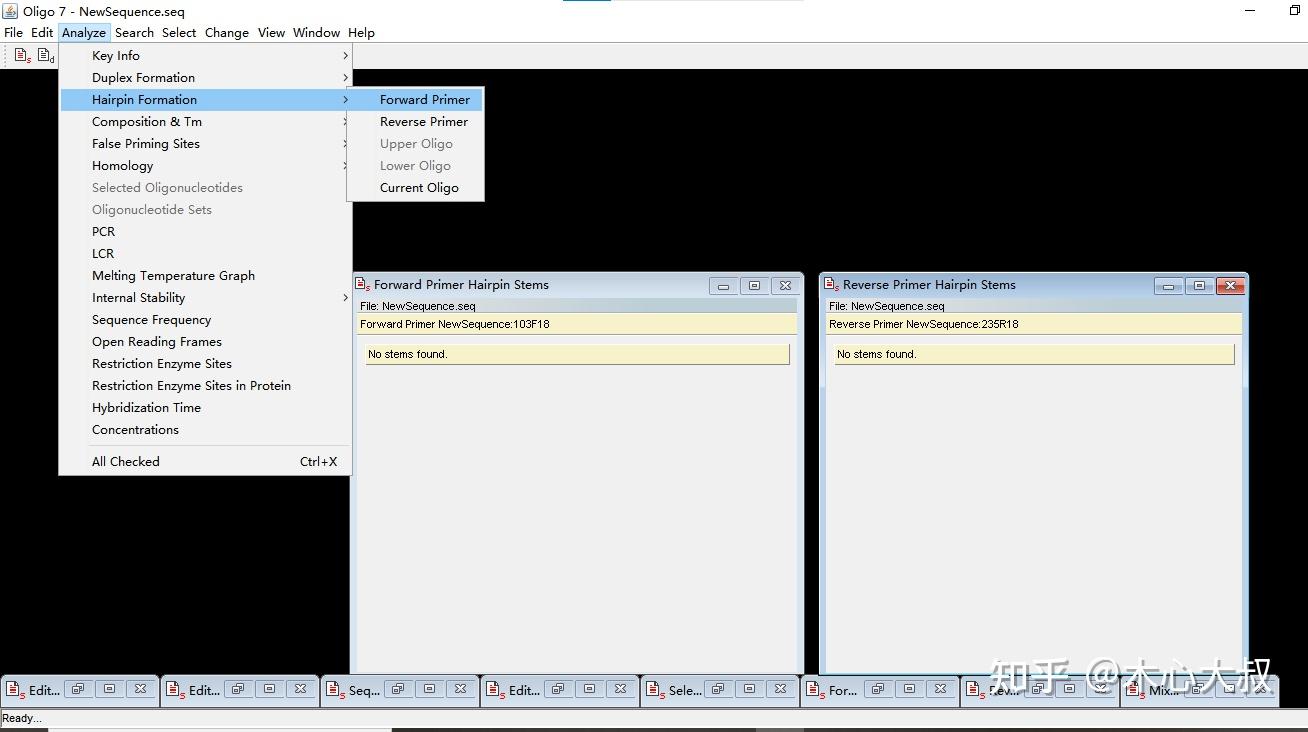Minimize the Reverse Primer Hairpin Stems window
Viewport: 1308px width, 732px height.
(1168, 286)
